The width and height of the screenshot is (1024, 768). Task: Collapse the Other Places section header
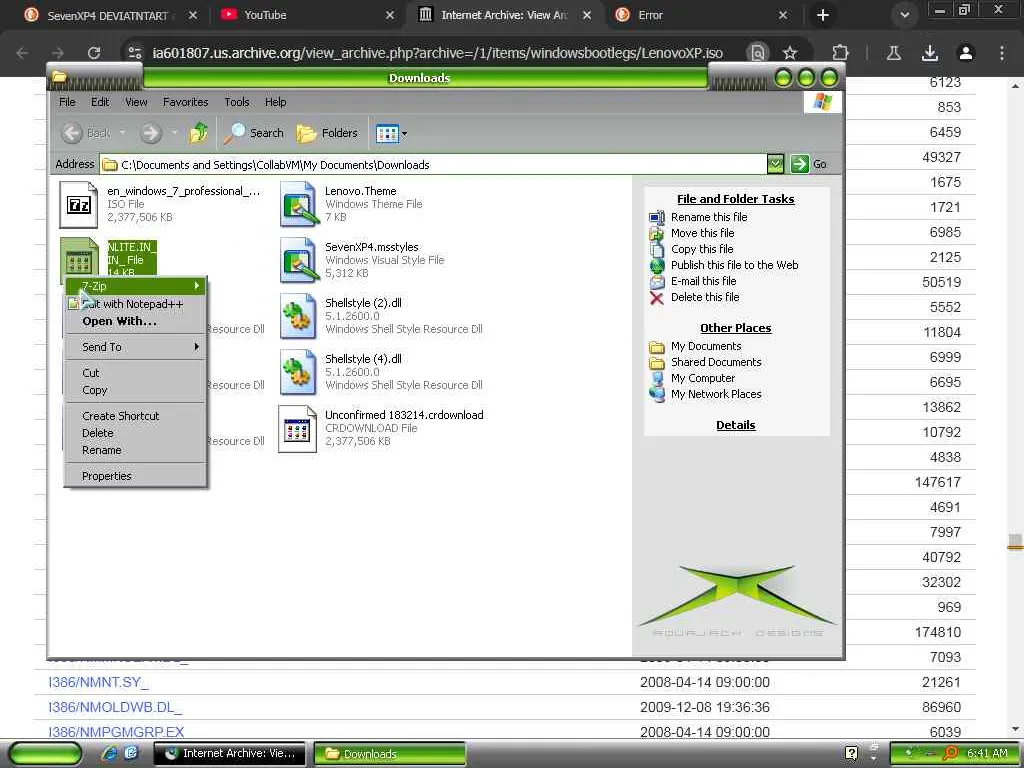click(735, 328)
